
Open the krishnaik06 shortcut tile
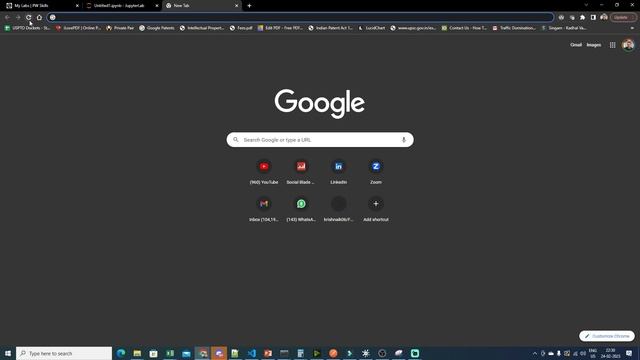[x=338, y=209]
